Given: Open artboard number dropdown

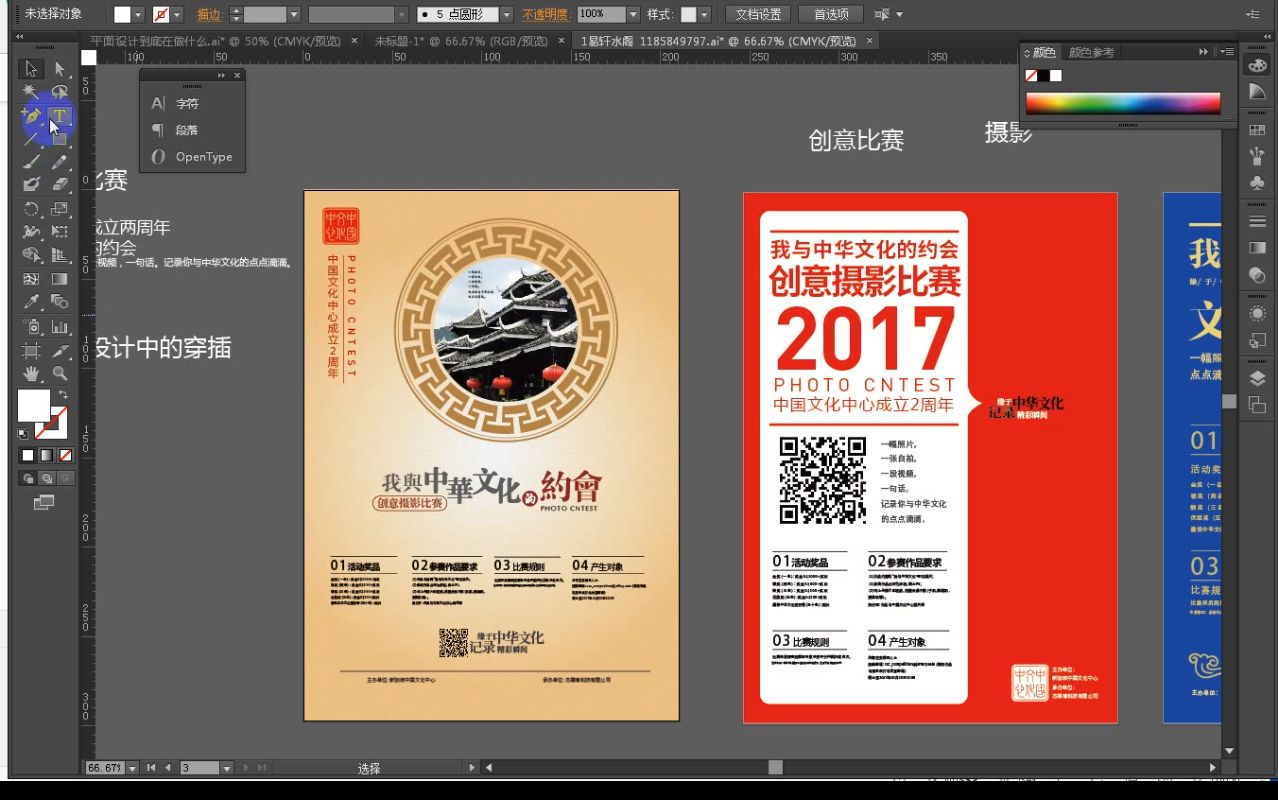Looking at the screenshot, I should [227, 768].
